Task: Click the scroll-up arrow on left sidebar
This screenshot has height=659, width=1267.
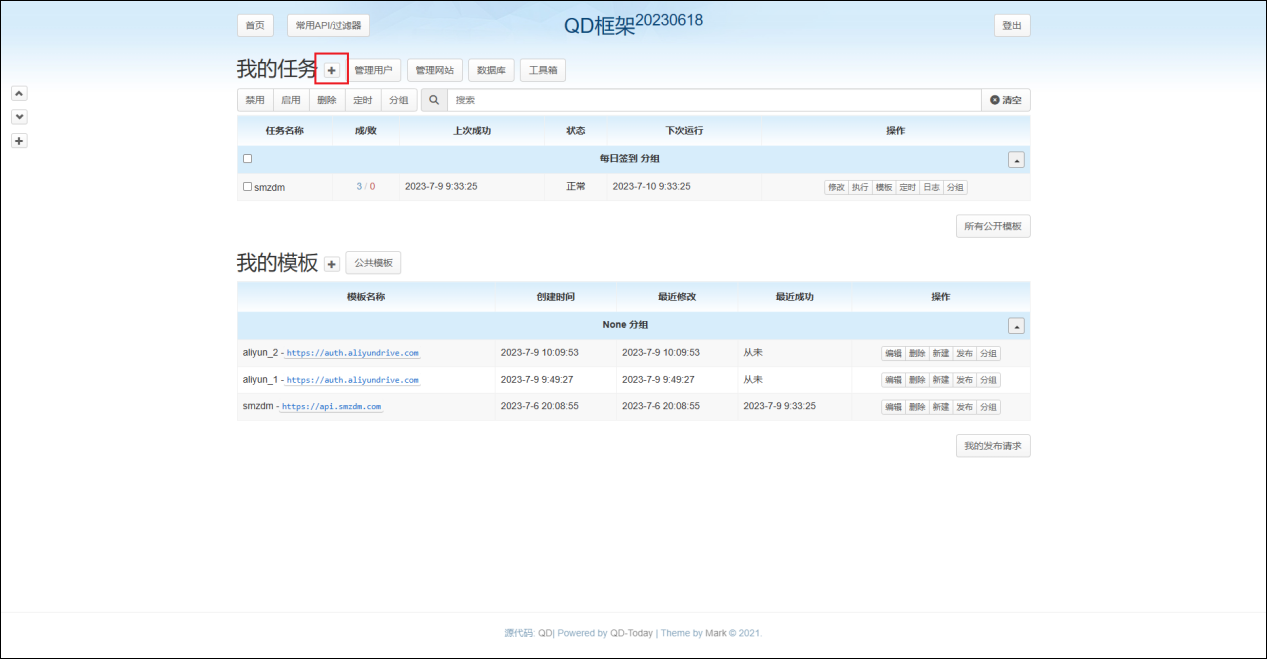Action: coord(19,93)
